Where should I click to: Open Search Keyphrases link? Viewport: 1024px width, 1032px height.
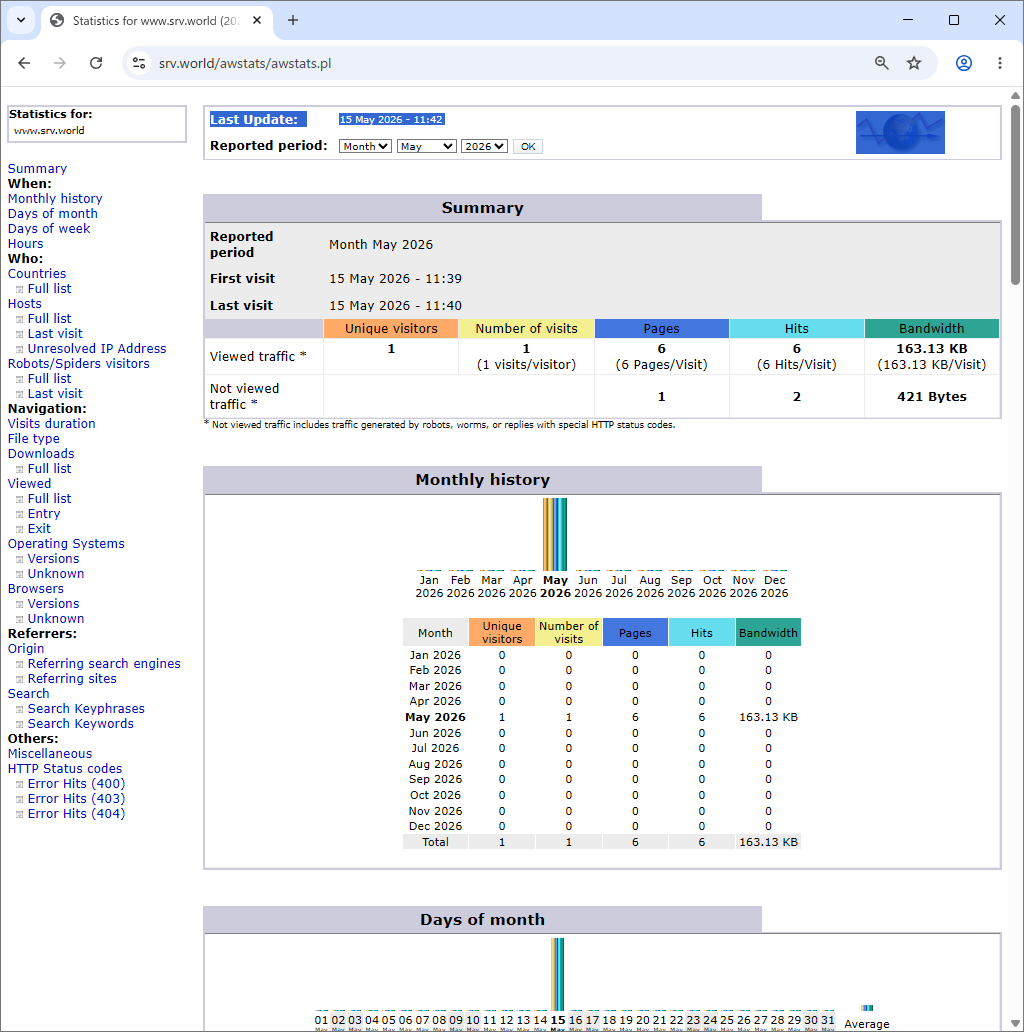coord(86,708)
